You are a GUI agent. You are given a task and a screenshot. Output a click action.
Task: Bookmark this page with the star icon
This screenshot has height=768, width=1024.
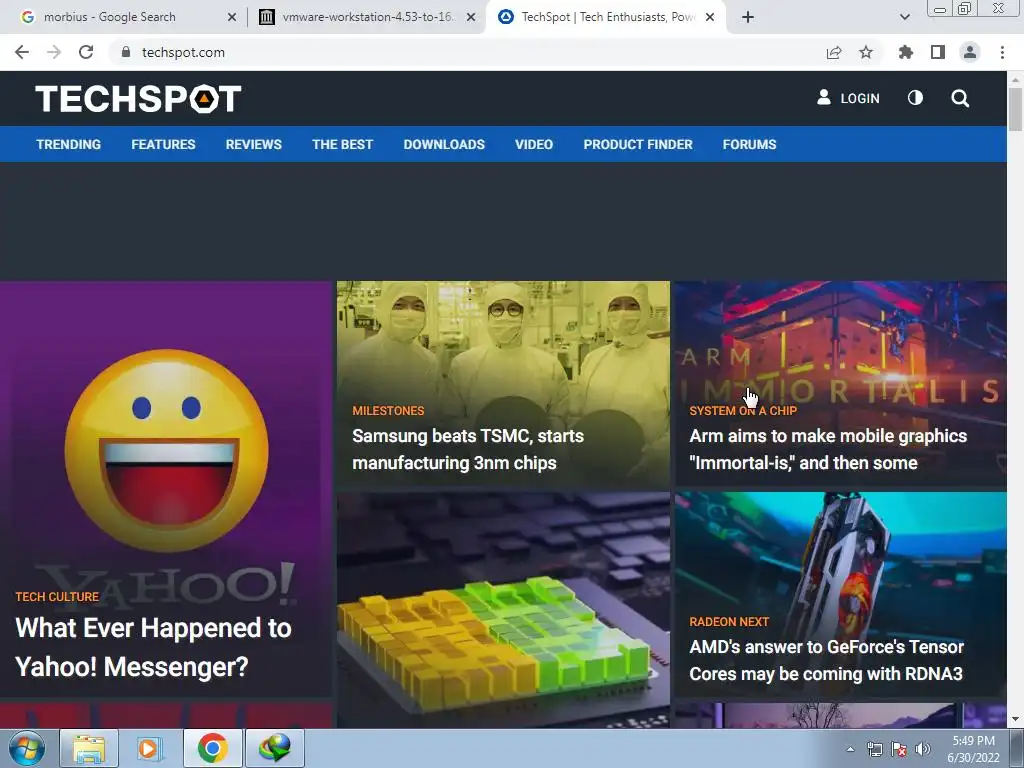click(866, 52)
